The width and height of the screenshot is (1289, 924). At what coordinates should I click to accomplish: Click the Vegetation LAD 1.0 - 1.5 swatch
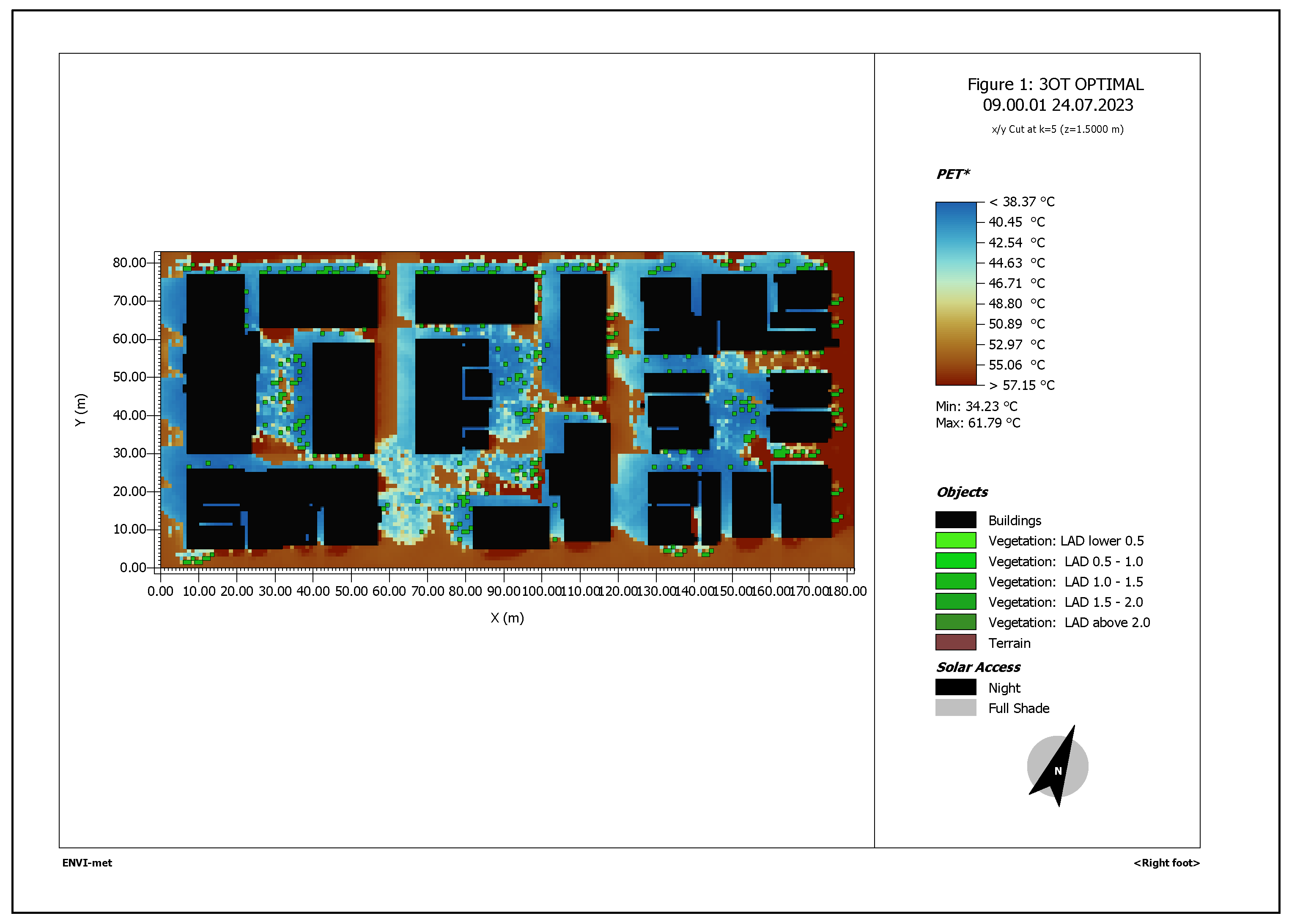955,581
